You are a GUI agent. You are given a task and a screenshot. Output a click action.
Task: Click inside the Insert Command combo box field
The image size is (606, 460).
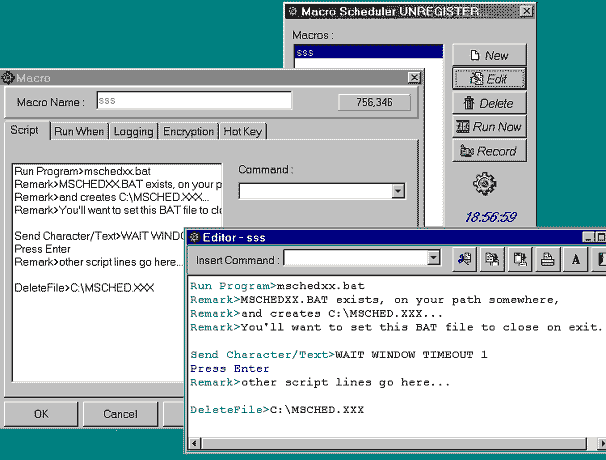point(355,257)
